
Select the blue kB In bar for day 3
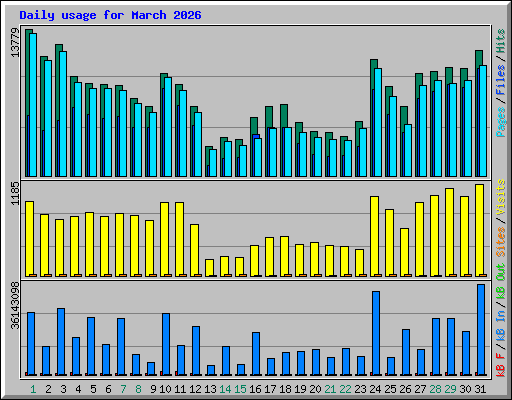[61, 342]
